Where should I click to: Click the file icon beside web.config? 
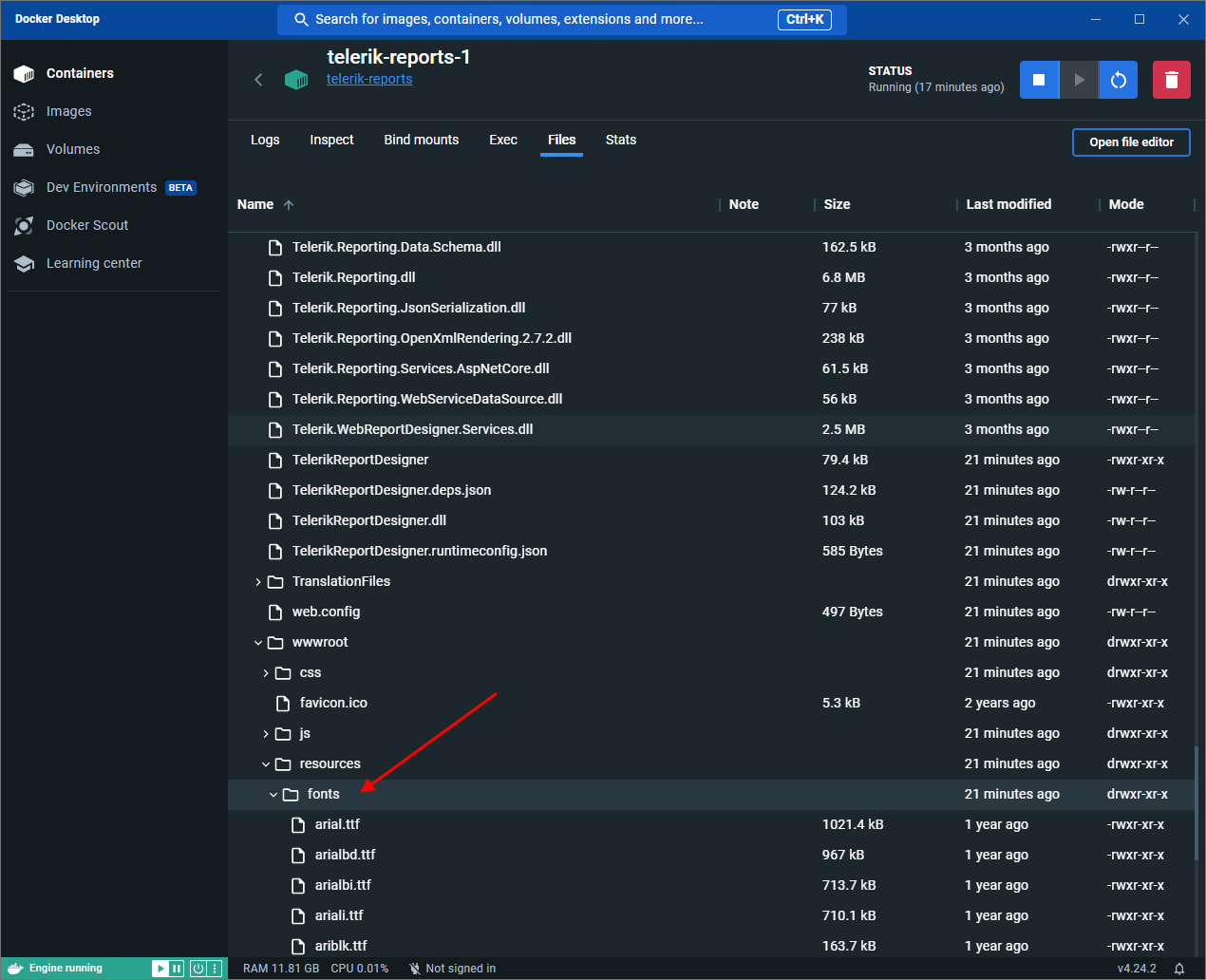[x=275, y=612]
